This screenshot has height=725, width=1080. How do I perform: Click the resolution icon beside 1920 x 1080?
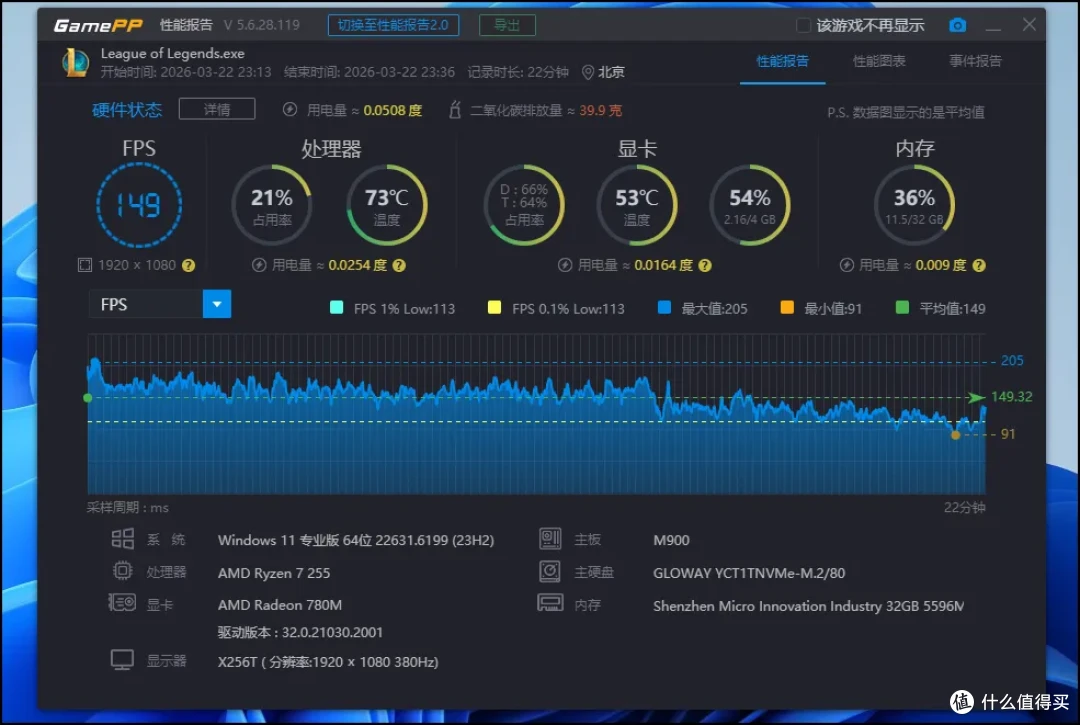click(85, 265)
